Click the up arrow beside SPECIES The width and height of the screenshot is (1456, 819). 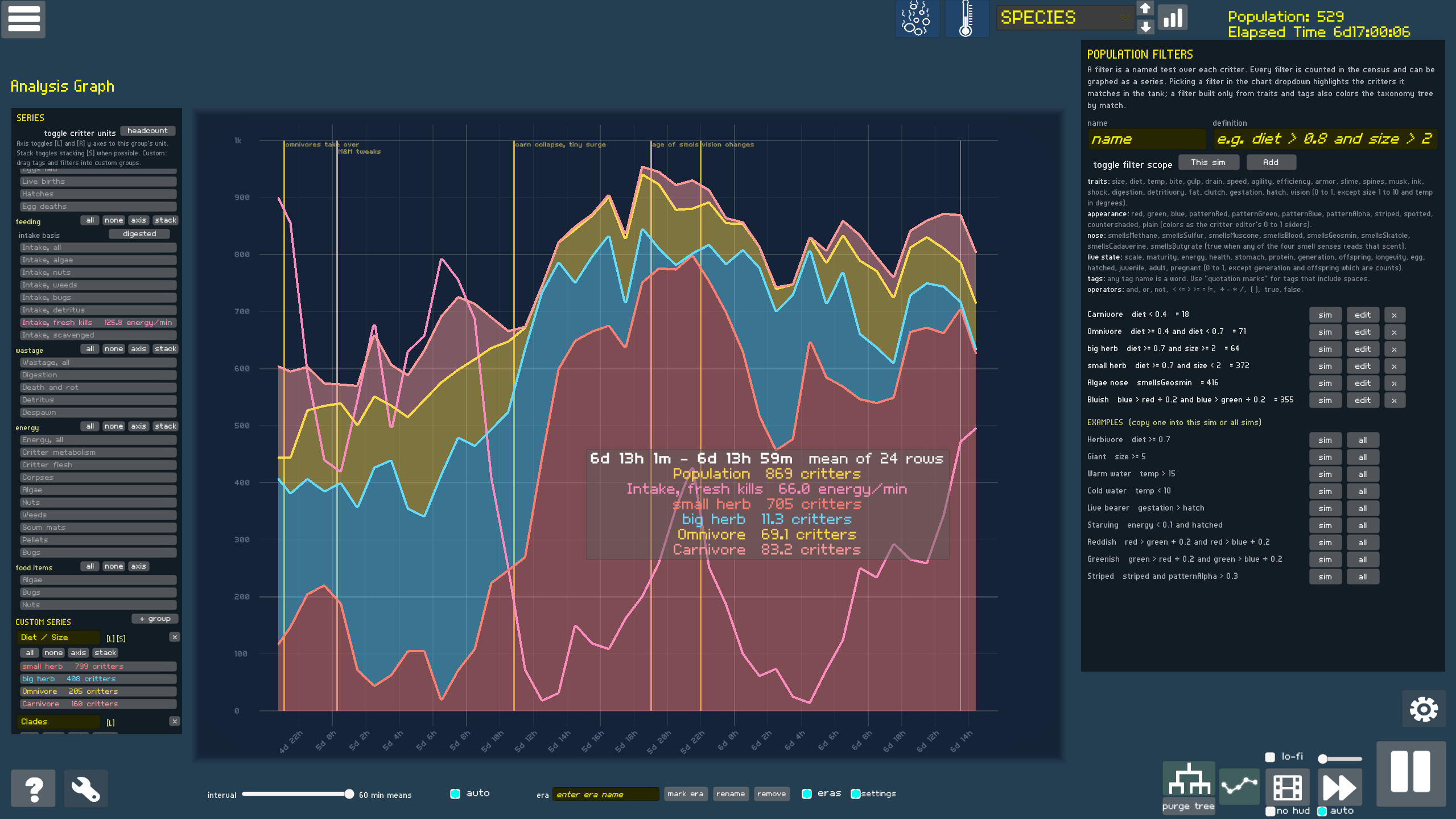[1145, 9]
